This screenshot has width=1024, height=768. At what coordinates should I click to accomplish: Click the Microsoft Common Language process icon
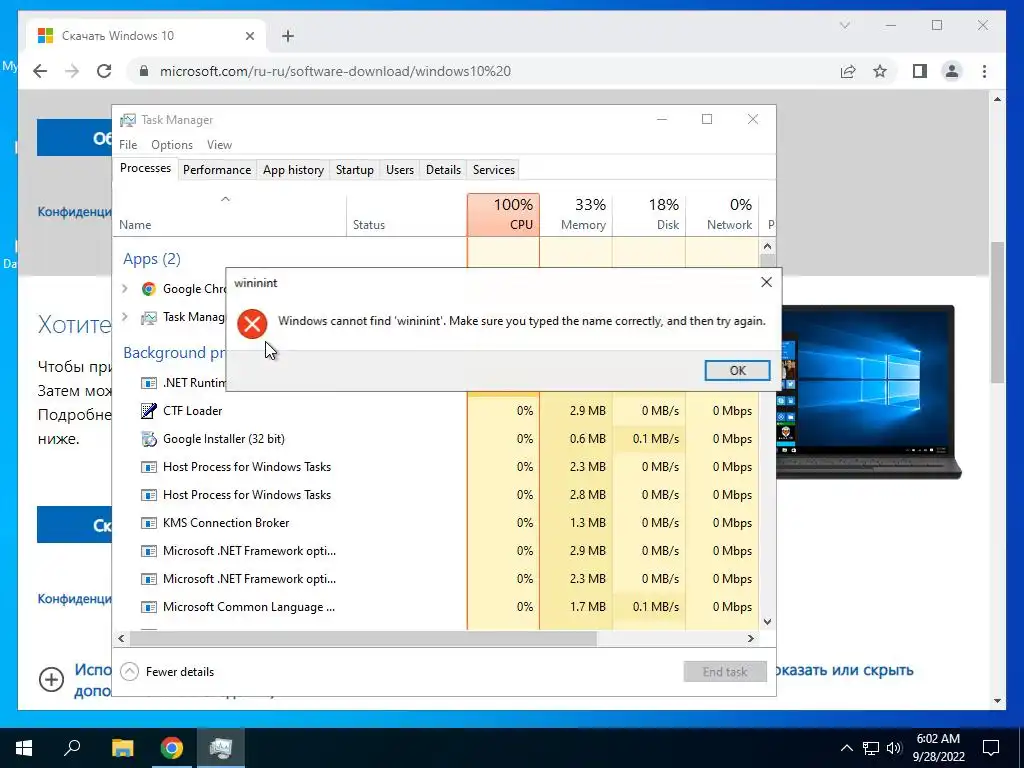(x=149, y=607)
